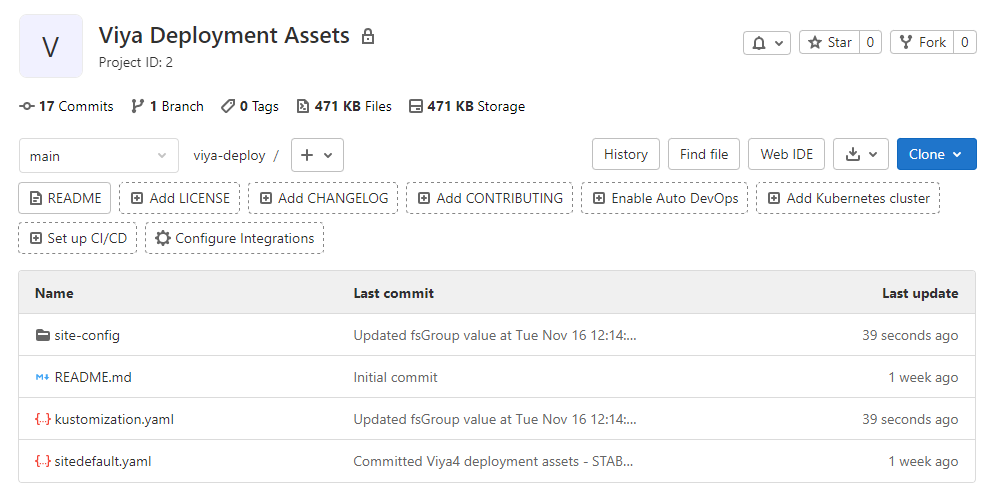Click Enable Auto DevOps
The width and height of the screenshot is (991, 491).
[x=665, y=198]
